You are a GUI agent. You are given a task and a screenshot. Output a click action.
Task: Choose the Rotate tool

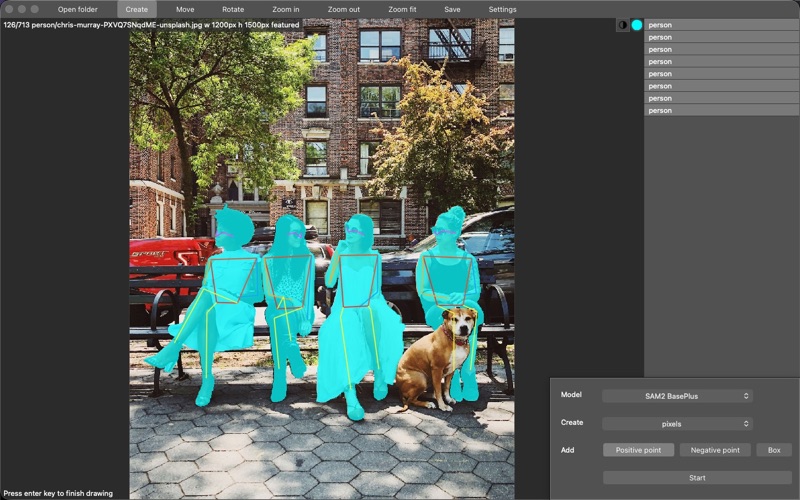(x=233, y=9)
